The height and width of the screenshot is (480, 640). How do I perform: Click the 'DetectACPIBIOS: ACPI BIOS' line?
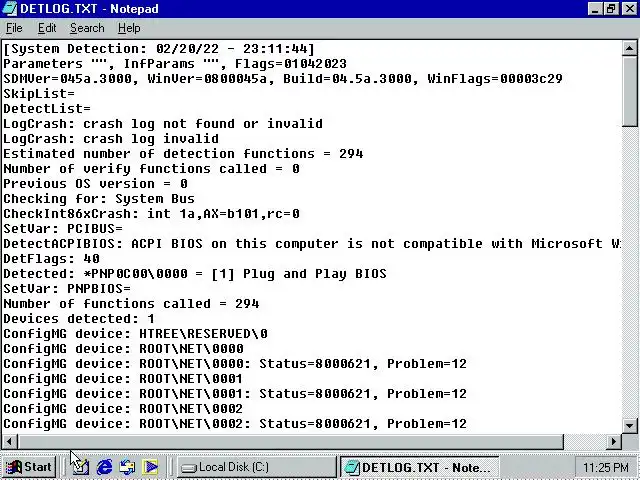click(312, 244)
